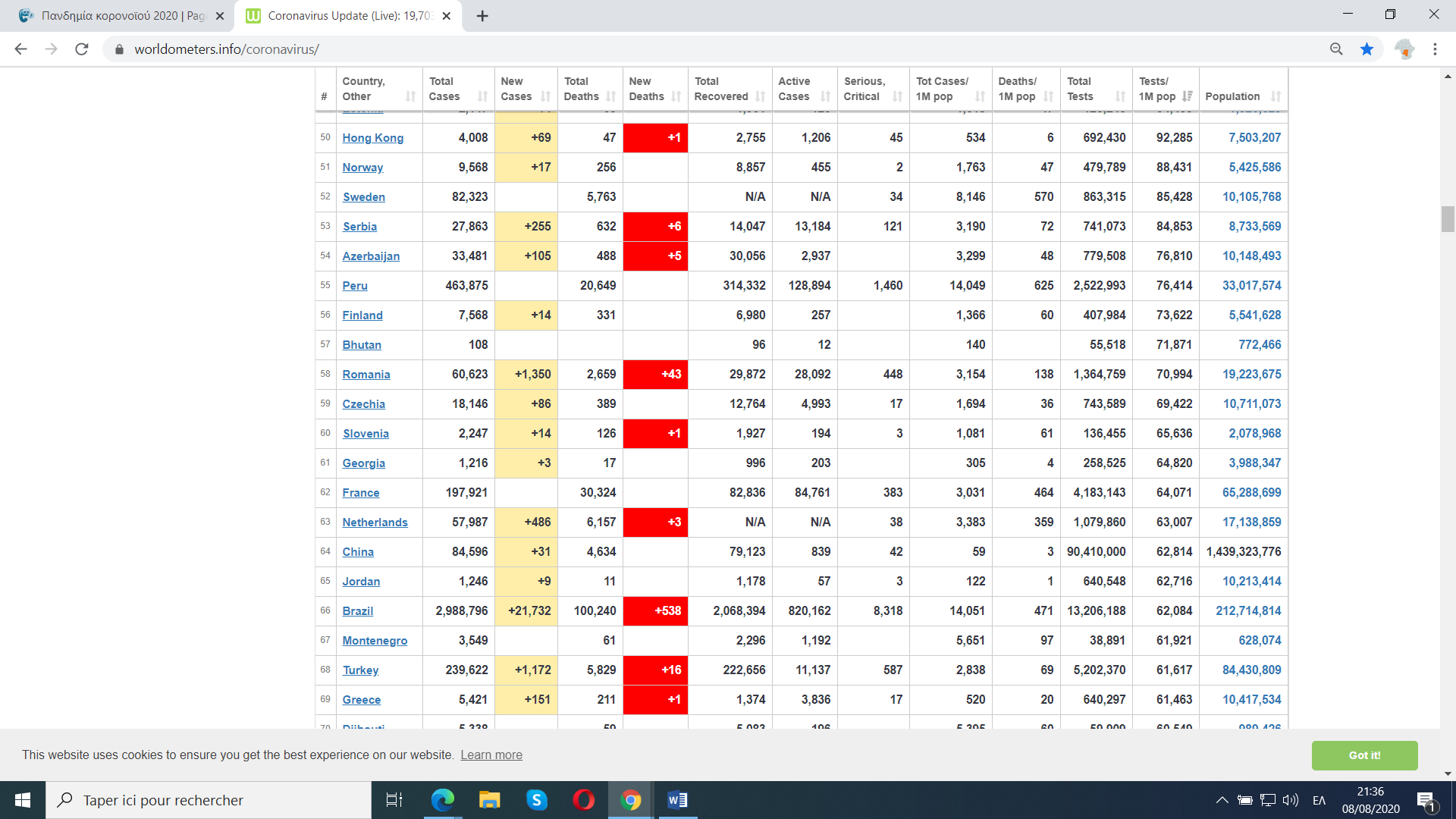This screenshot has height=819, width=1456.
Task: Sort by Tests/1M pop column
Action: (x=1166, y=89)
